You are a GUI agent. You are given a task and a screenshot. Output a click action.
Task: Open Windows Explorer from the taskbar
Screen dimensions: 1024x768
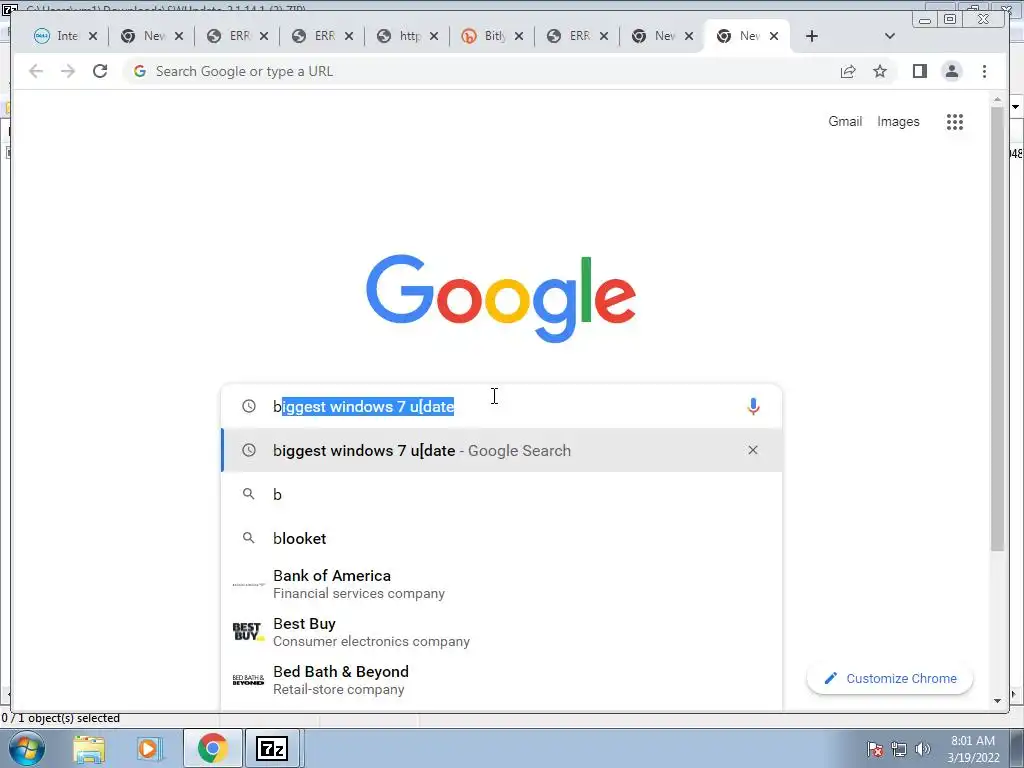pos(89,748)
